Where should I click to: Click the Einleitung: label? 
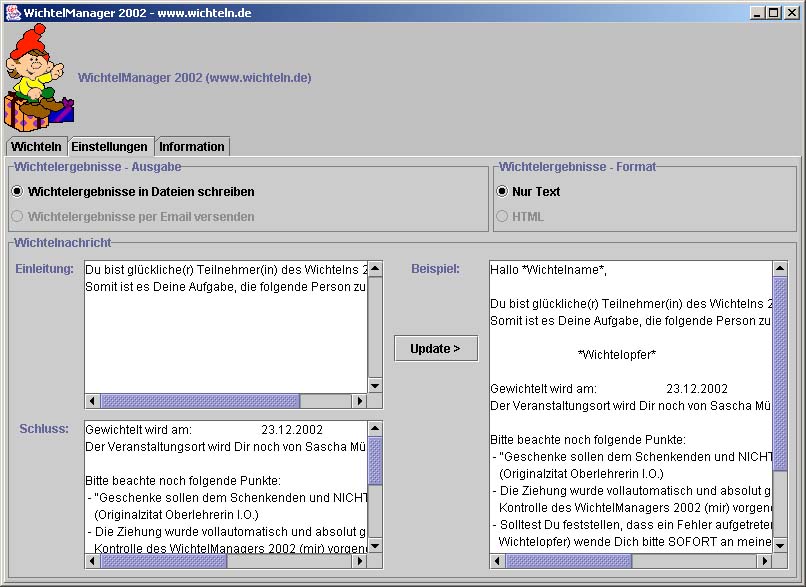click(x=45, y=269)
